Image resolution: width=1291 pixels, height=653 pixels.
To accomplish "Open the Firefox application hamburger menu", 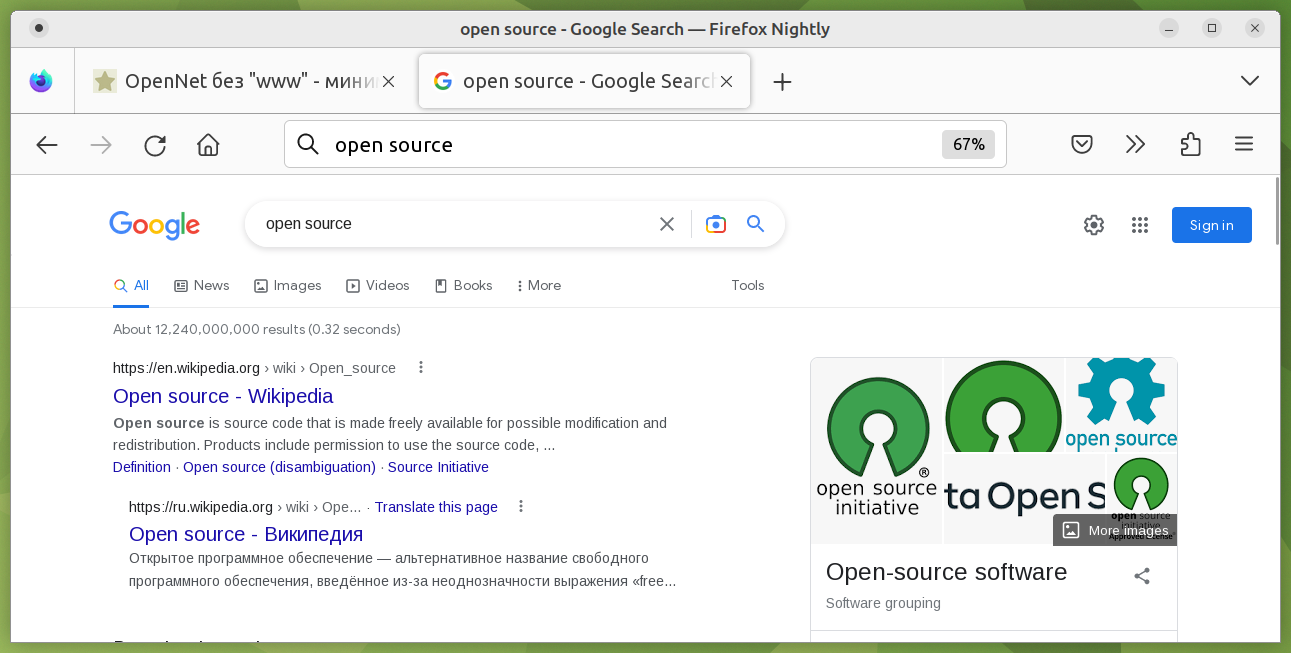I will 1244,145.
